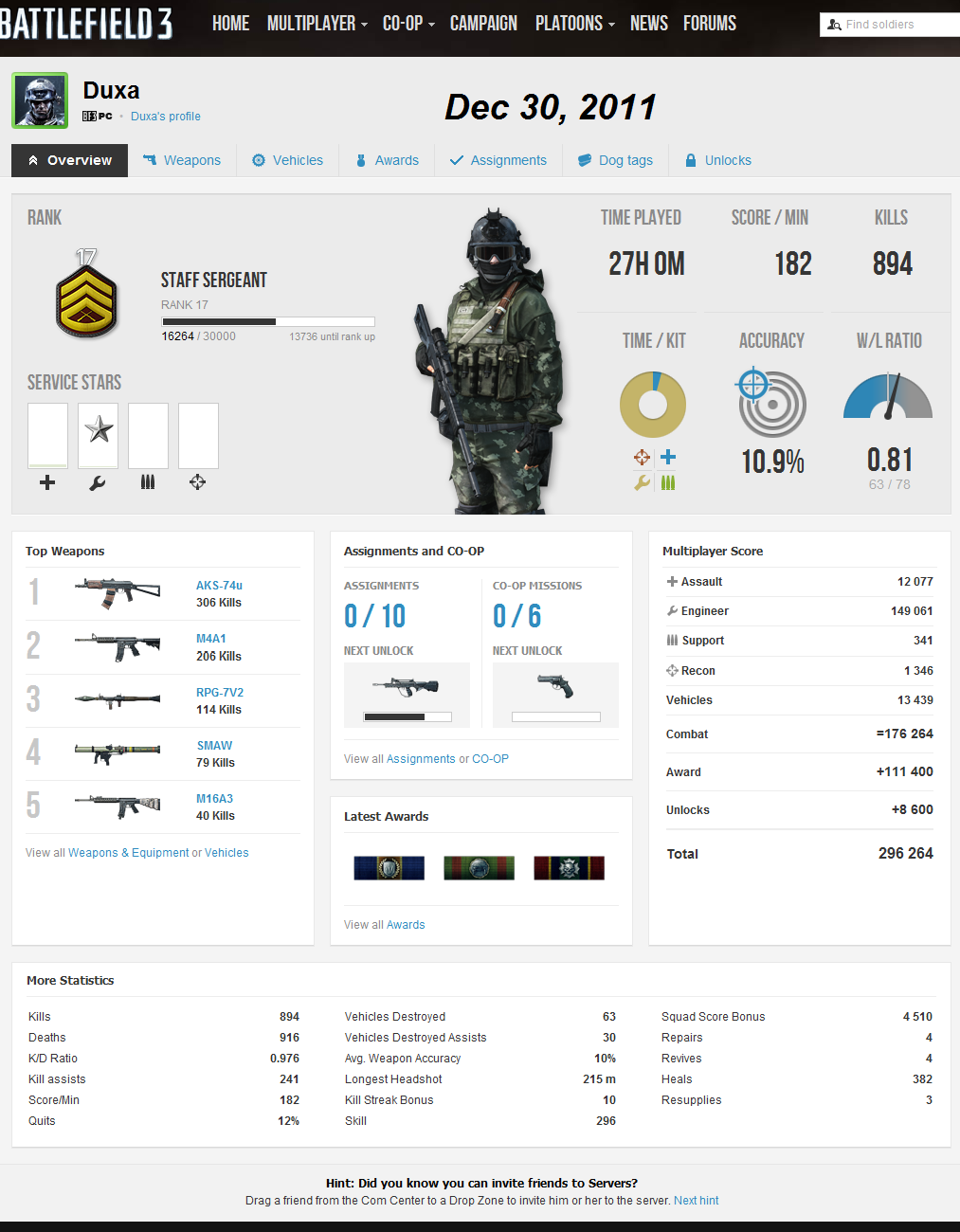This screenshot has width=960, height=1232.
Task: Click the rank progress bar
Action: pos(268,320)
